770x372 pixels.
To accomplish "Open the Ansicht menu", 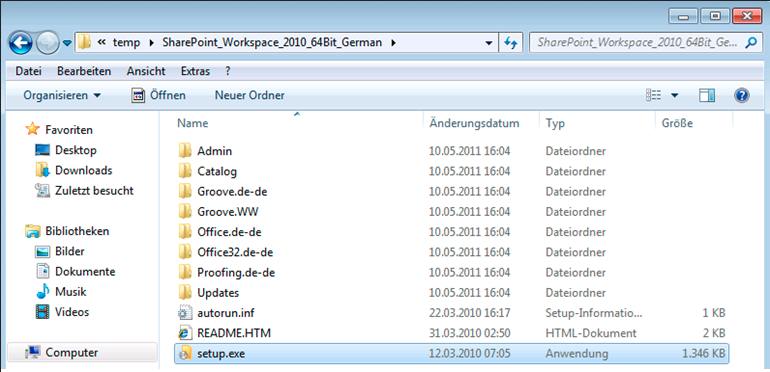I will click(146, 71).
